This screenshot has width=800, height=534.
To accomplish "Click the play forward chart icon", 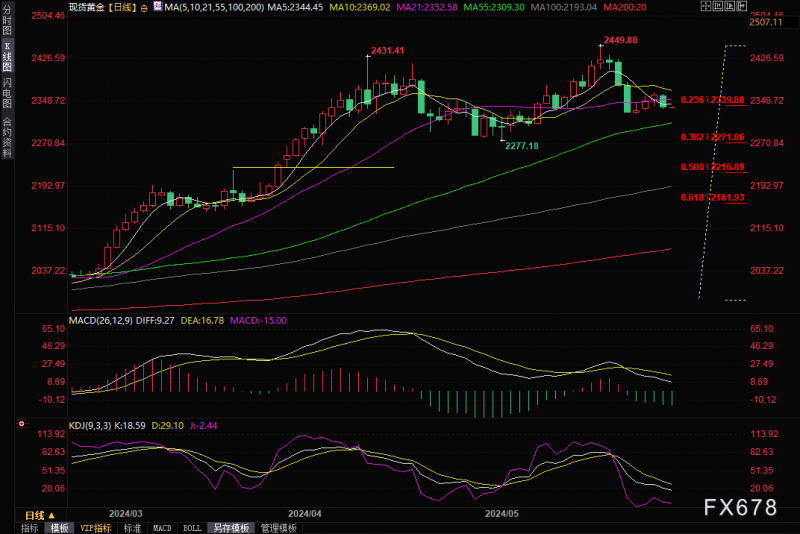I will pos(730,6).
